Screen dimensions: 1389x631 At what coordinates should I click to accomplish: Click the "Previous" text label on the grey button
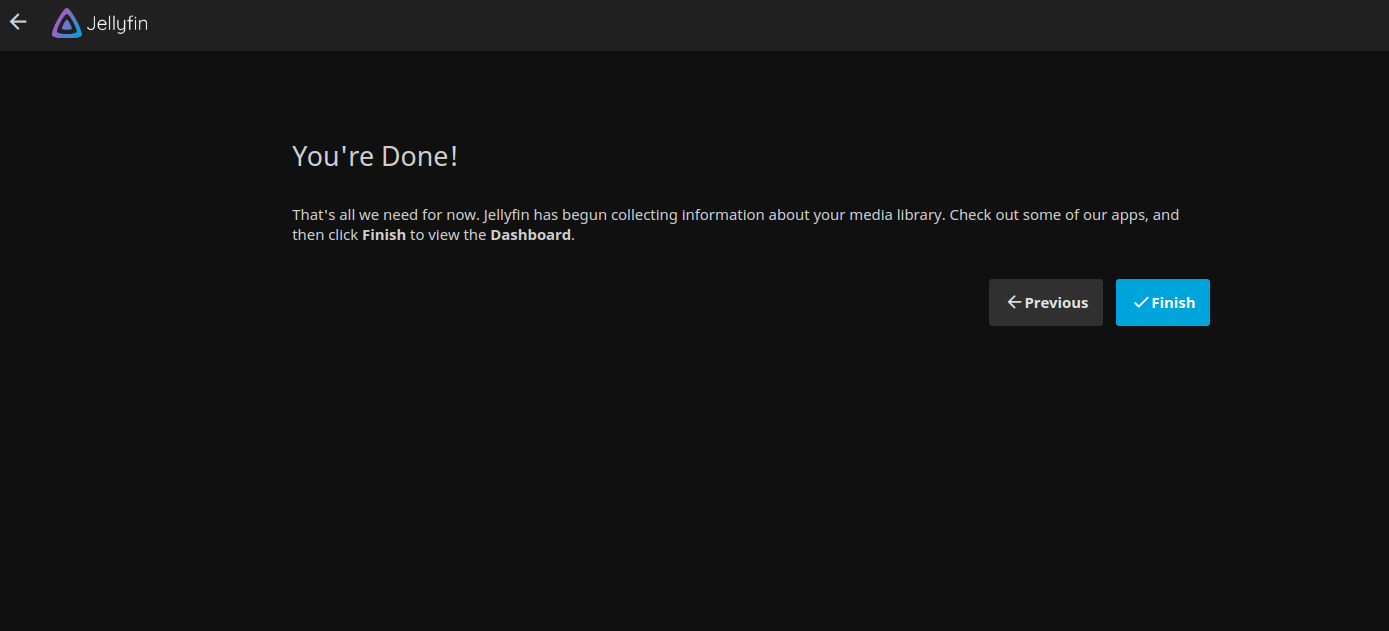click(x=1056, y=303)
